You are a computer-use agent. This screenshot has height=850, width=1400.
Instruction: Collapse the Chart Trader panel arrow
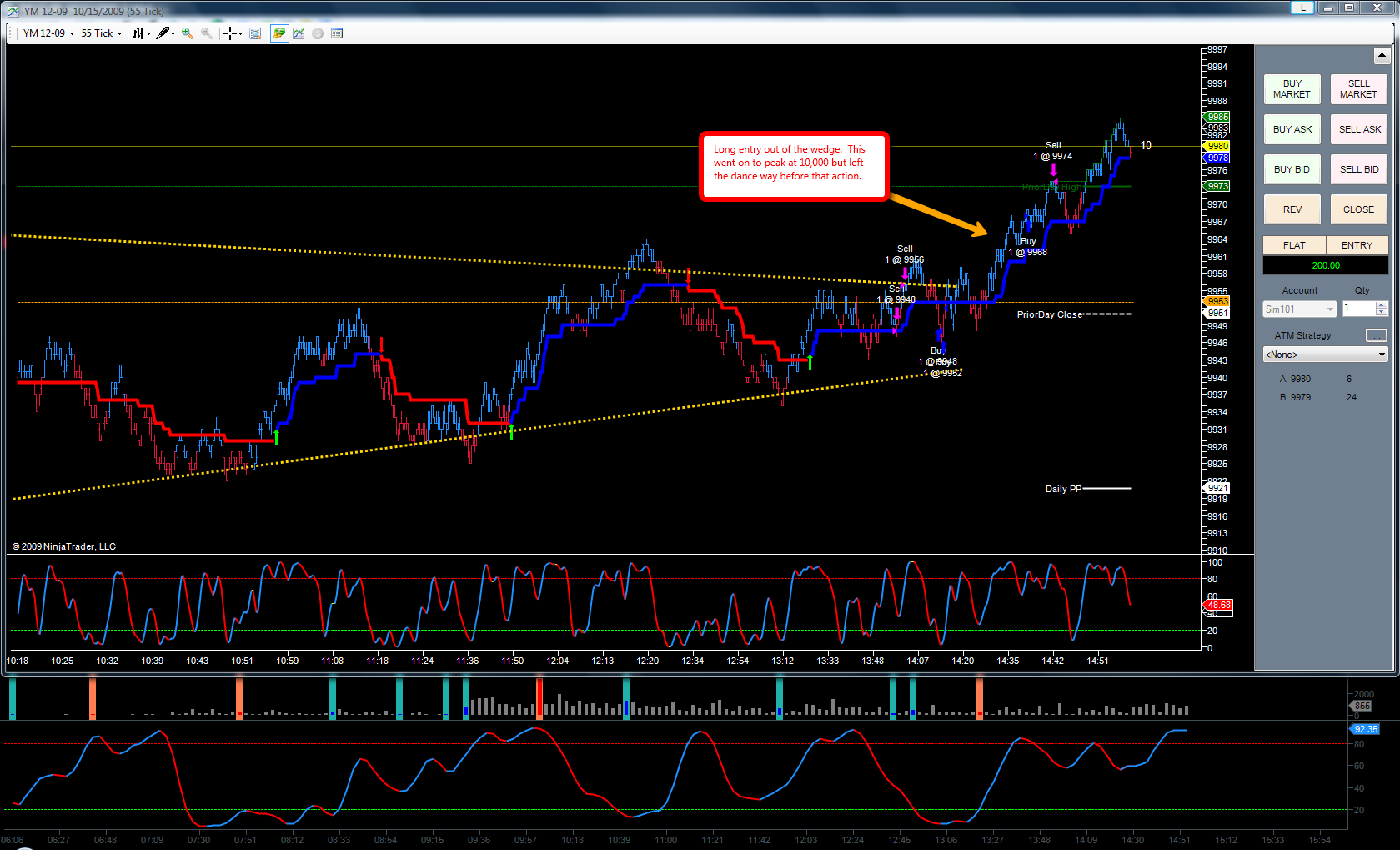tap(1382, 56)
